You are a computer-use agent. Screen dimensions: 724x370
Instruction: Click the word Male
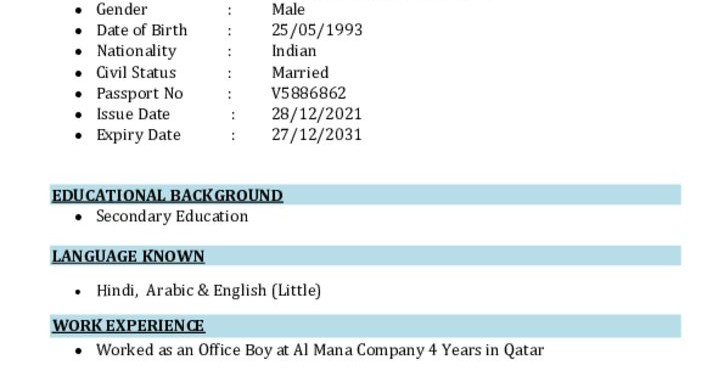(288, 9)
